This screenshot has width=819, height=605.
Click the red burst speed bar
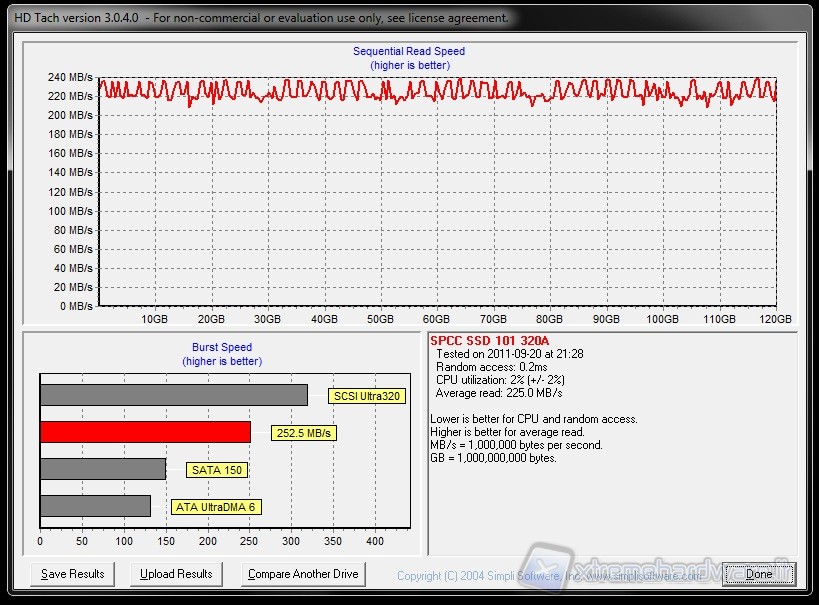[x=145, y=432]
